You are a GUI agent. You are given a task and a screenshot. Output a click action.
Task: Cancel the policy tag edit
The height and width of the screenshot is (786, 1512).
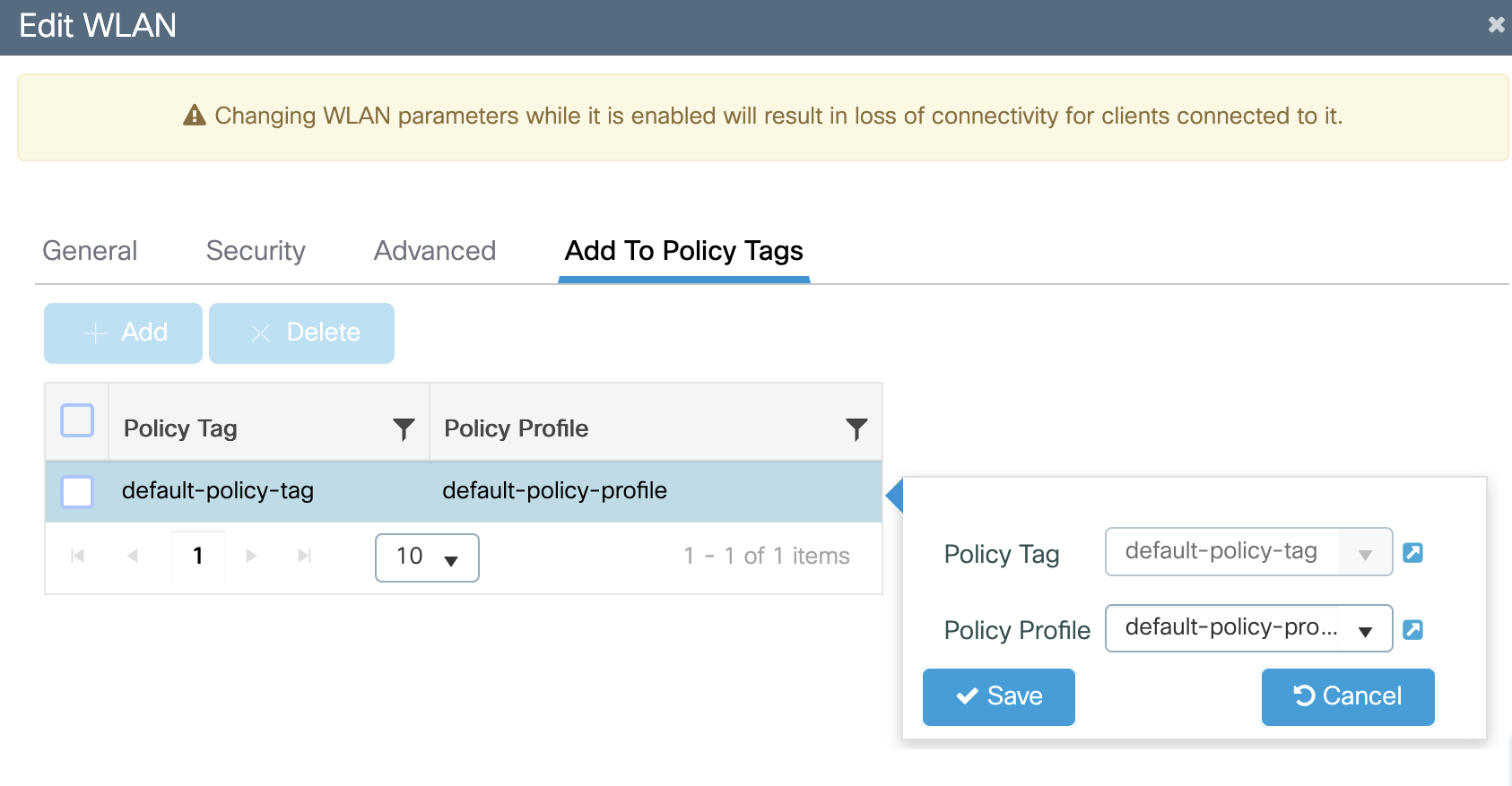coord(1347,696)
